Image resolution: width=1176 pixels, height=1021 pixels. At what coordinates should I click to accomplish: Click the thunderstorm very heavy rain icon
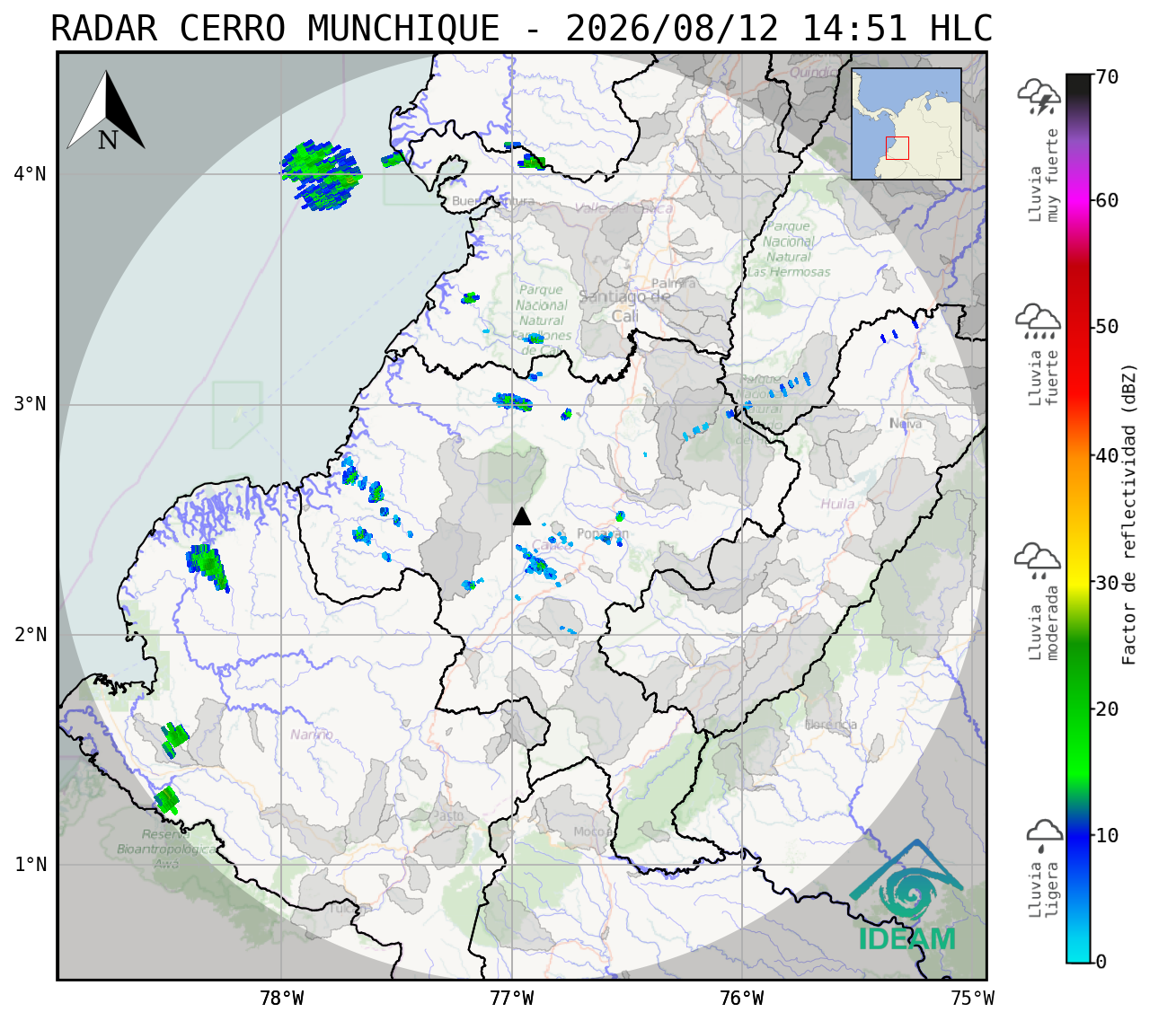[1039, 97]
